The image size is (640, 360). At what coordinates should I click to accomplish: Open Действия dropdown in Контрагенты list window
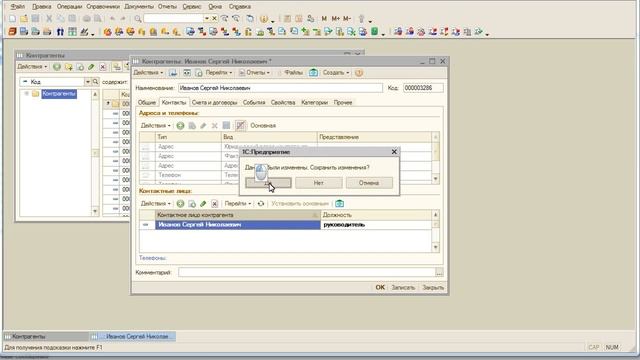tap(32, 67)
